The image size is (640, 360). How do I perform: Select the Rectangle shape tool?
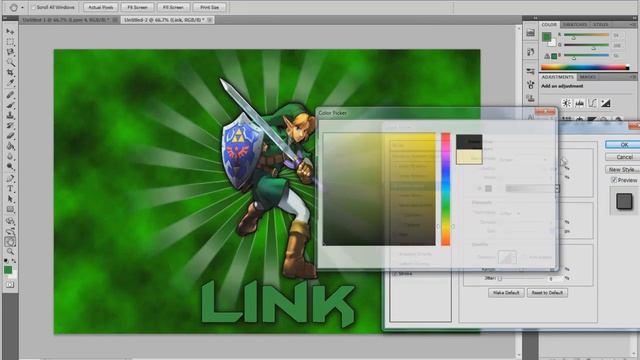(10, 209)
